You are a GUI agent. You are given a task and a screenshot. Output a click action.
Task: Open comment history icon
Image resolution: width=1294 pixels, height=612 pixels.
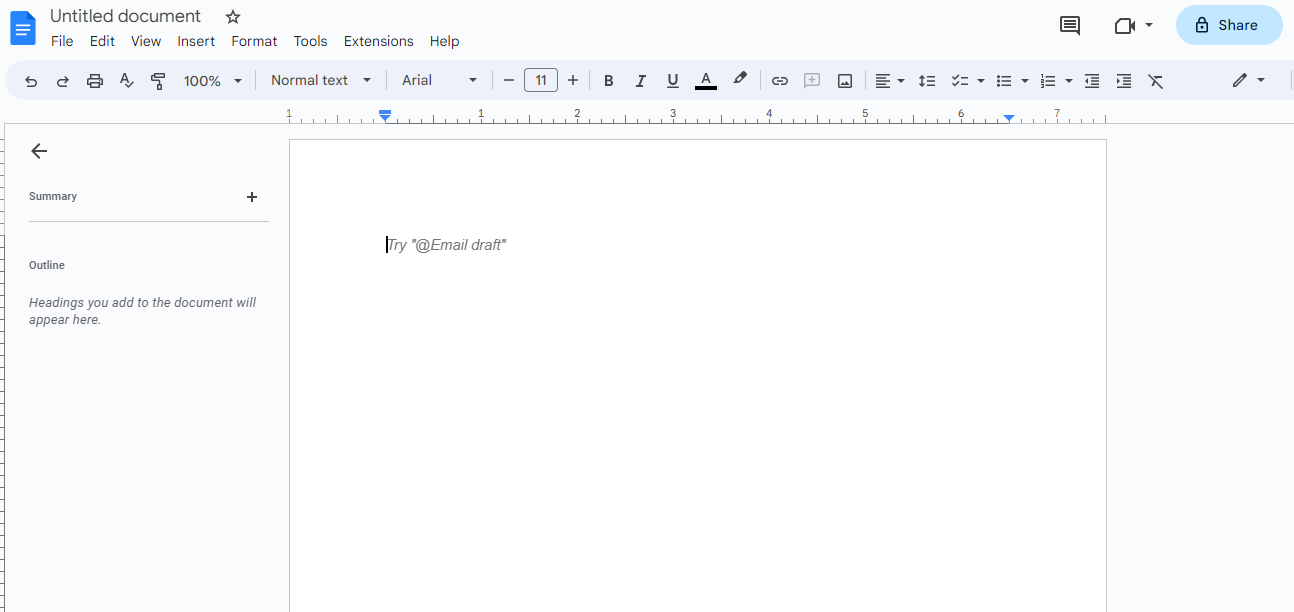tap(1070, 26)
